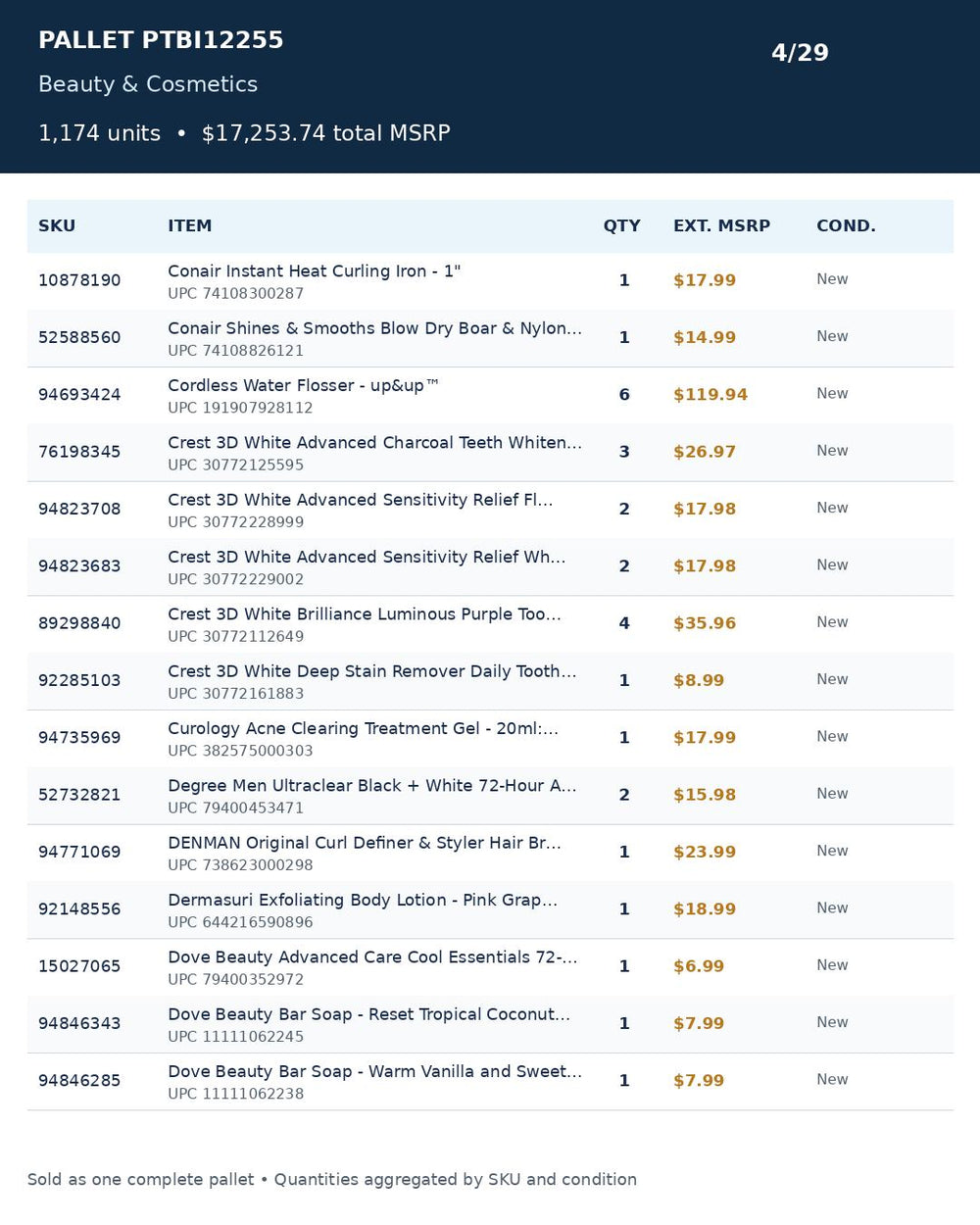Click the $119.94 extended MSRP value
Image resolution: width=980 pixels, height=1225 pixels.
click(710, 394)
